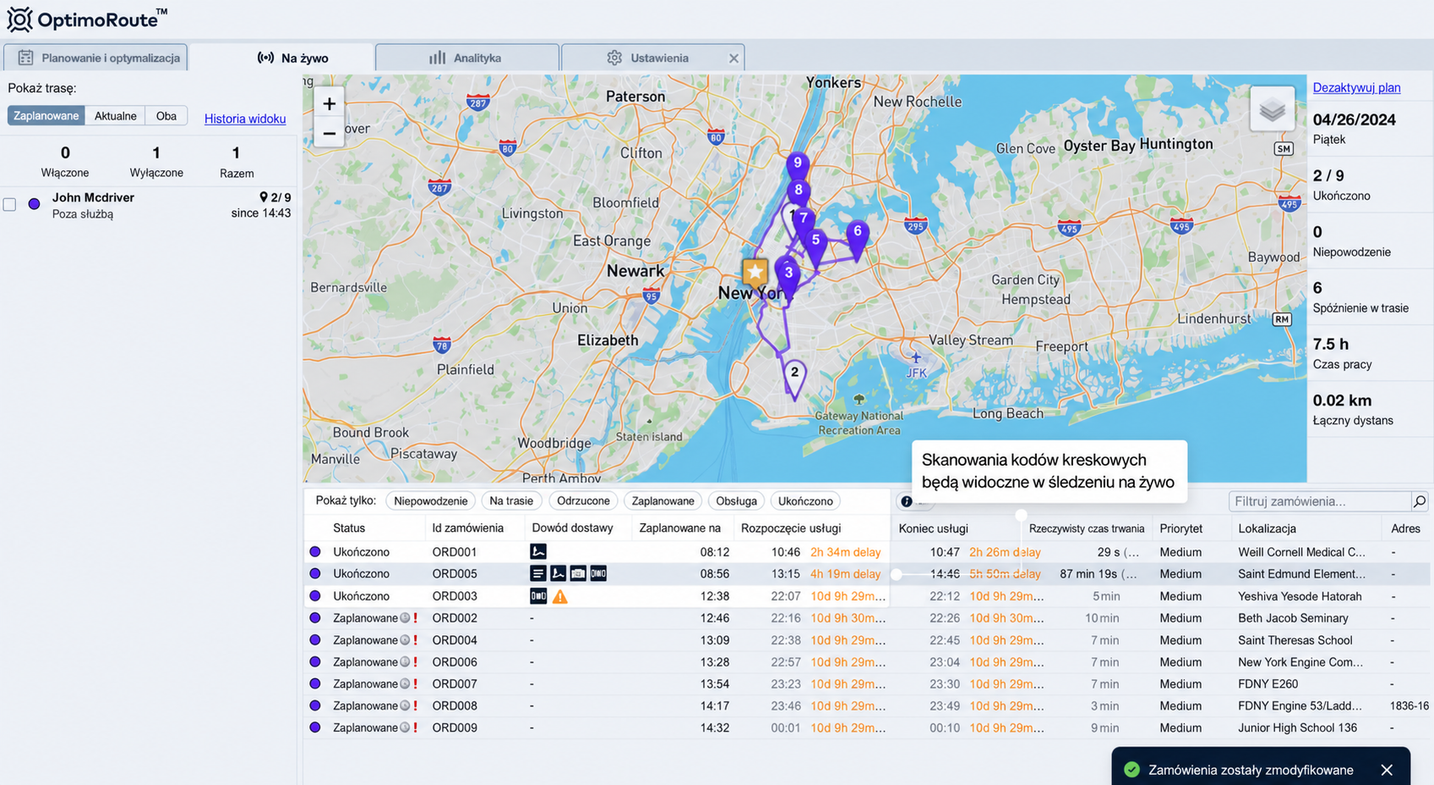The width and height of the screenshot is (1434, 785).
Task: Open barcode scan icon for ORD003
Action: tap(538, 596)
